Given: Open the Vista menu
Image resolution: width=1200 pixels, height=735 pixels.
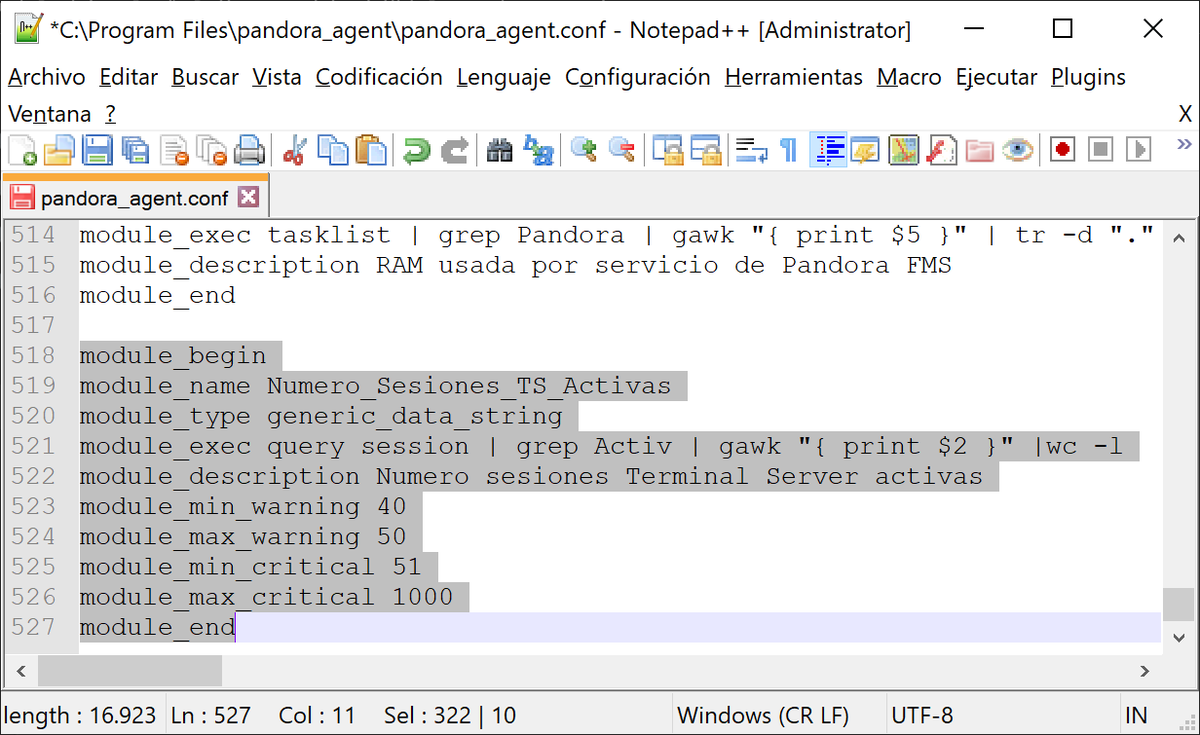Looking at the screenshot, I should coord(277,77).
